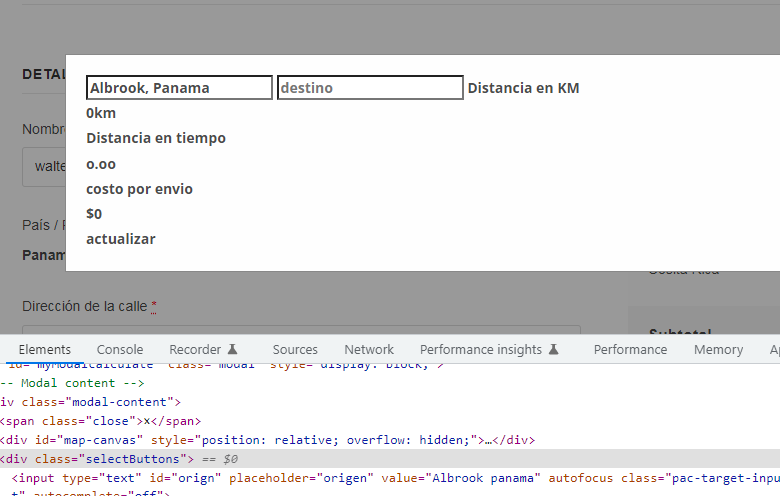Click the $0 shipping cost value
This screenshot has width=780, height=496.
tap(94, 214)
